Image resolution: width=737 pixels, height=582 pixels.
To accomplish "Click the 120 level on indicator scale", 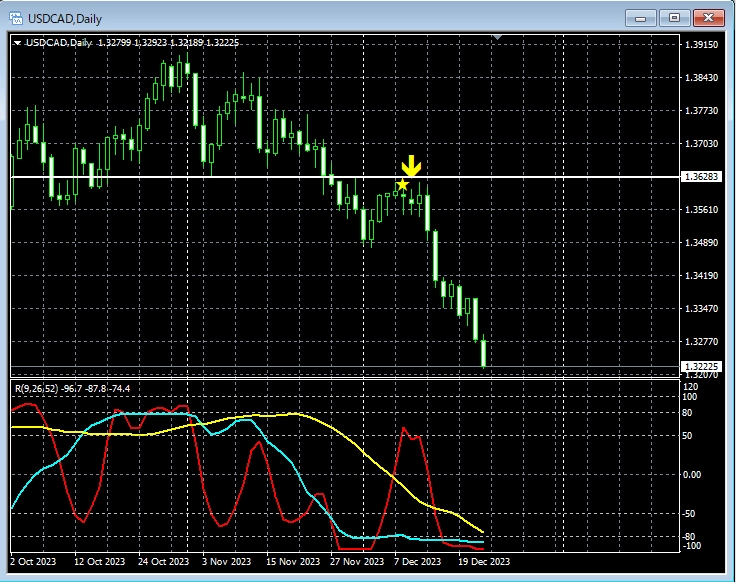I will coord(690,387).
